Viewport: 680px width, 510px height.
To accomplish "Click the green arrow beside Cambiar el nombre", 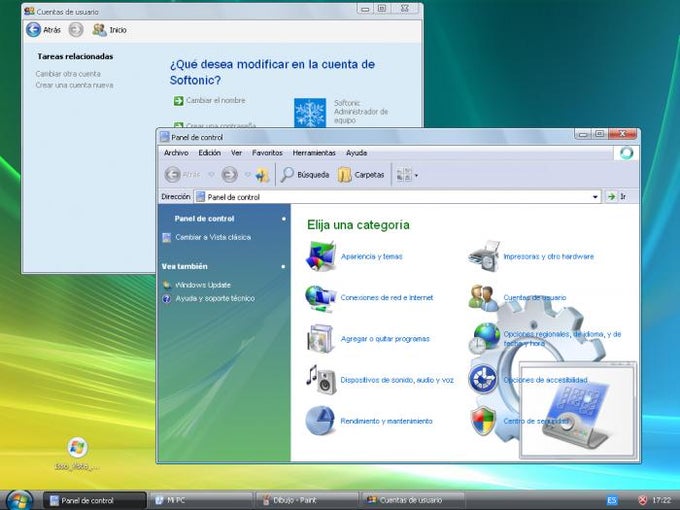I will (178, 101).
